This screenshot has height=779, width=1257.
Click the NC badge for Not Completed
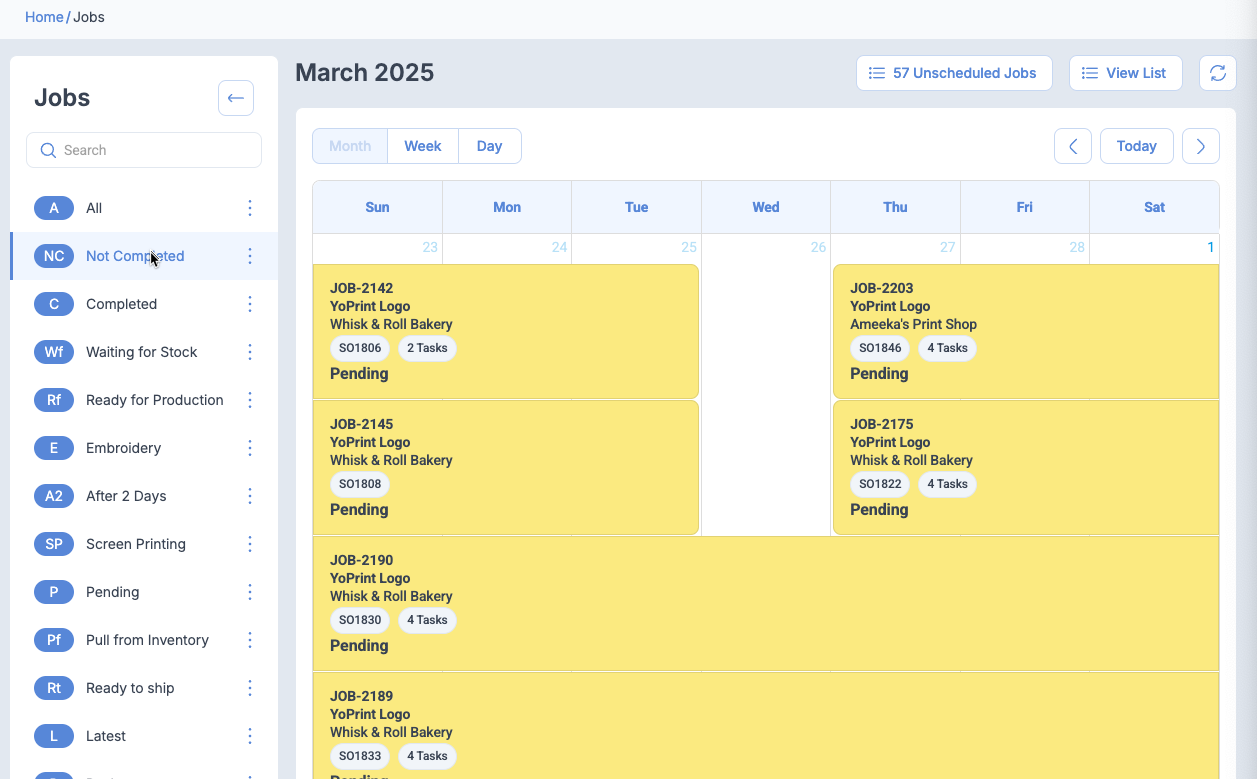click(x=54, y=256)
